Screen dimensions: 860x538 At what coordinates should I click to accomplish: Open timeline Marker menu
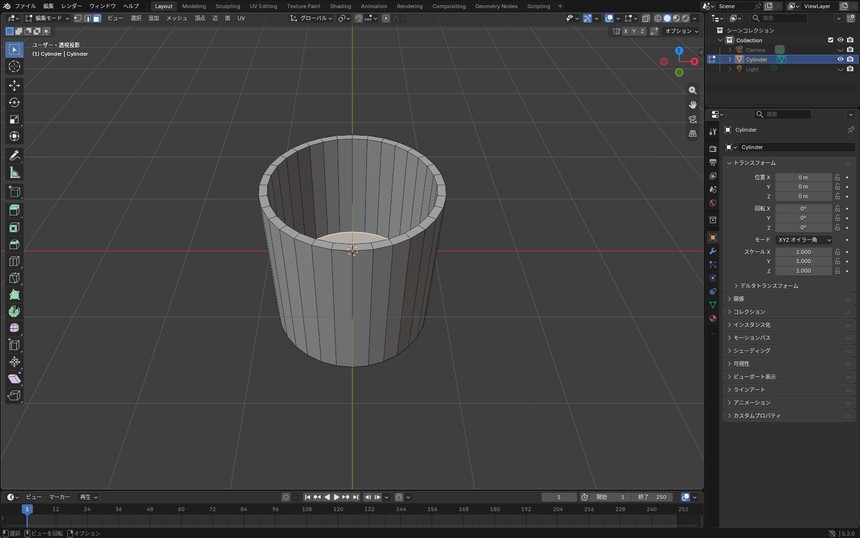point(59,497)
